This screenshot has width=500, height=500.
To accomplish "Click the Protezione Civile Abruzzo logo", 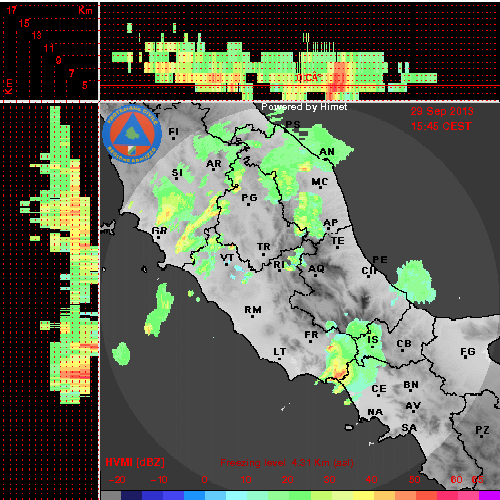I will (x=132, y=134).
